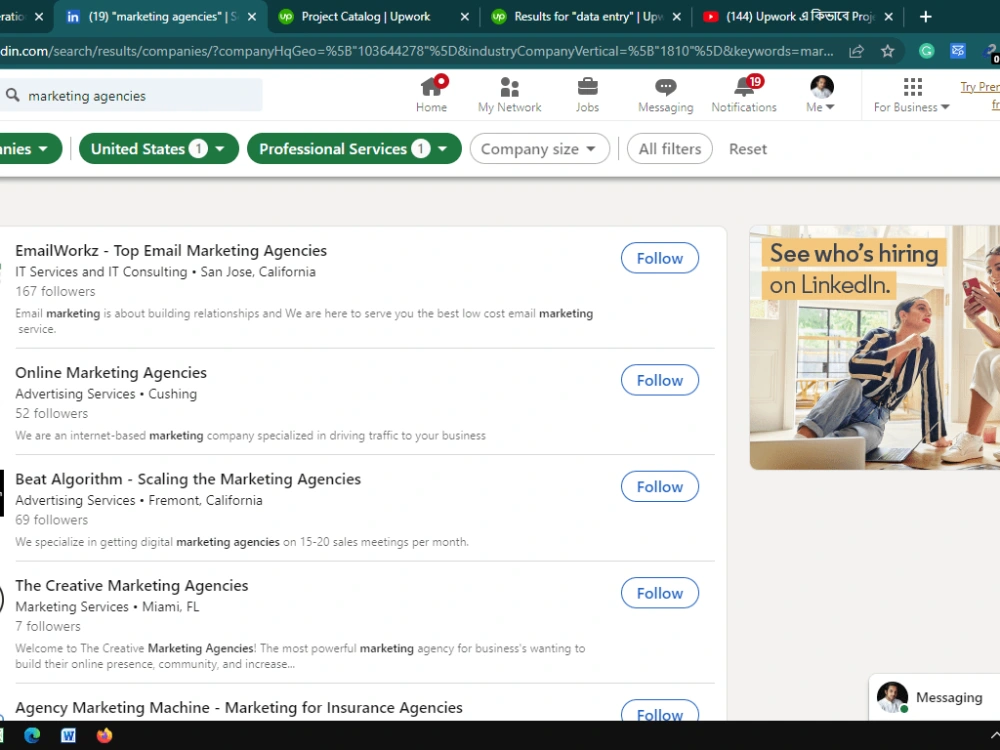Follow EmailWorkz company
Viewport: 1000px width, 750px height.
click(x=659, y=258)
